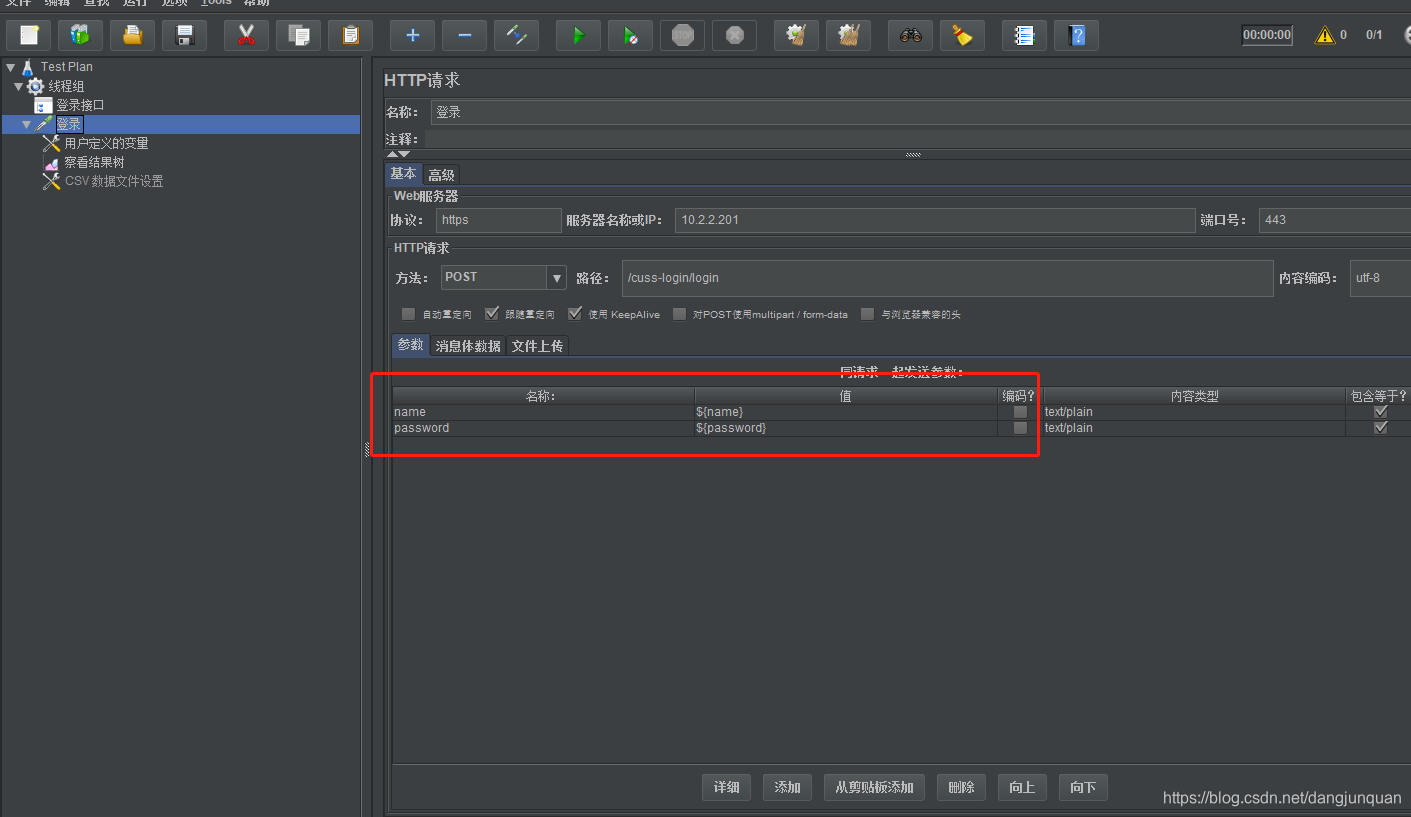1411x817 pixels.
Task: Switch to the 基本 tab
Action: pyautogui.click(x=403, y=173)
